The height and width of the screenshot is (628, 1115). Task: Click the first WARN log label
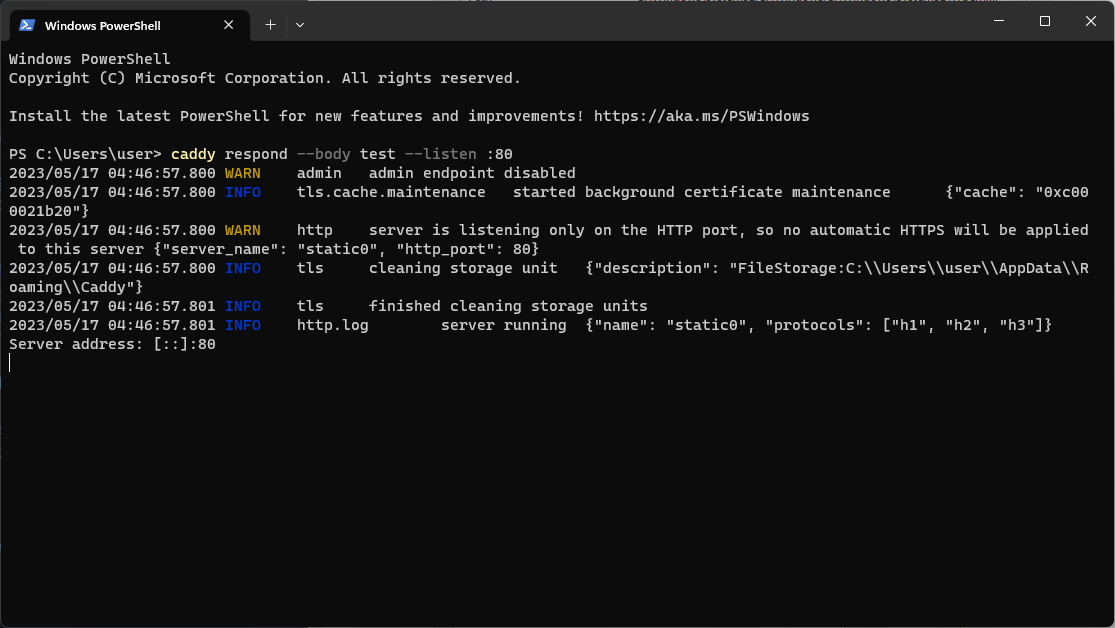point(242,172)
